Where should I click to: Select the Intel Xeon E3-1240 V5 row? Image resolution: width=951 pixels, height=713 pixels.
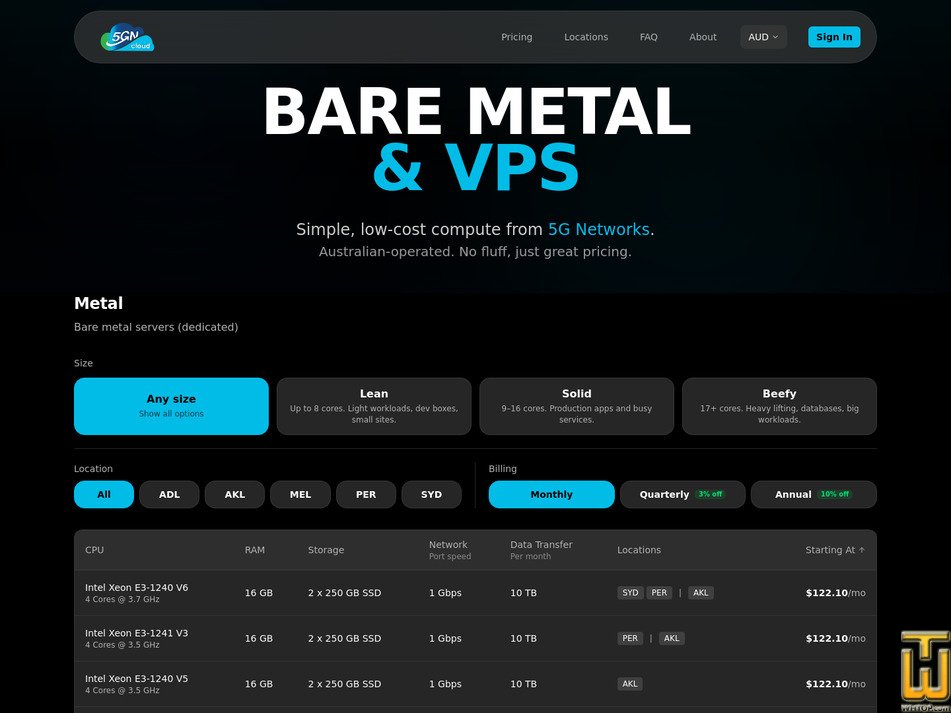point(476,684)
